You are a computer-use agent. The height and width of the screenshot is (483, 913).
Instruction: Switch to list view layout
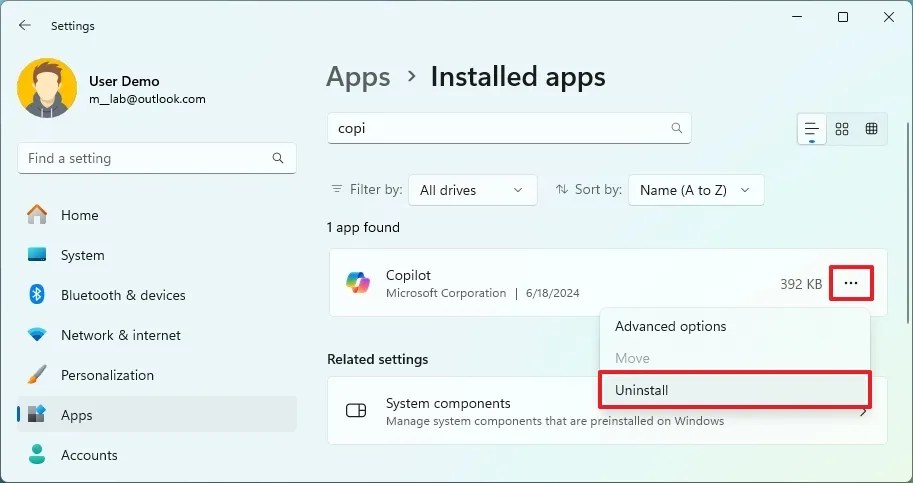pos(812,129)
